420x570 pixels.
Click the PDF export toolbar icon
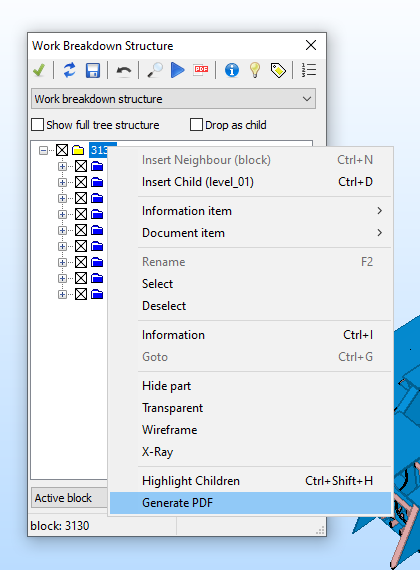(x=201, y=69)
